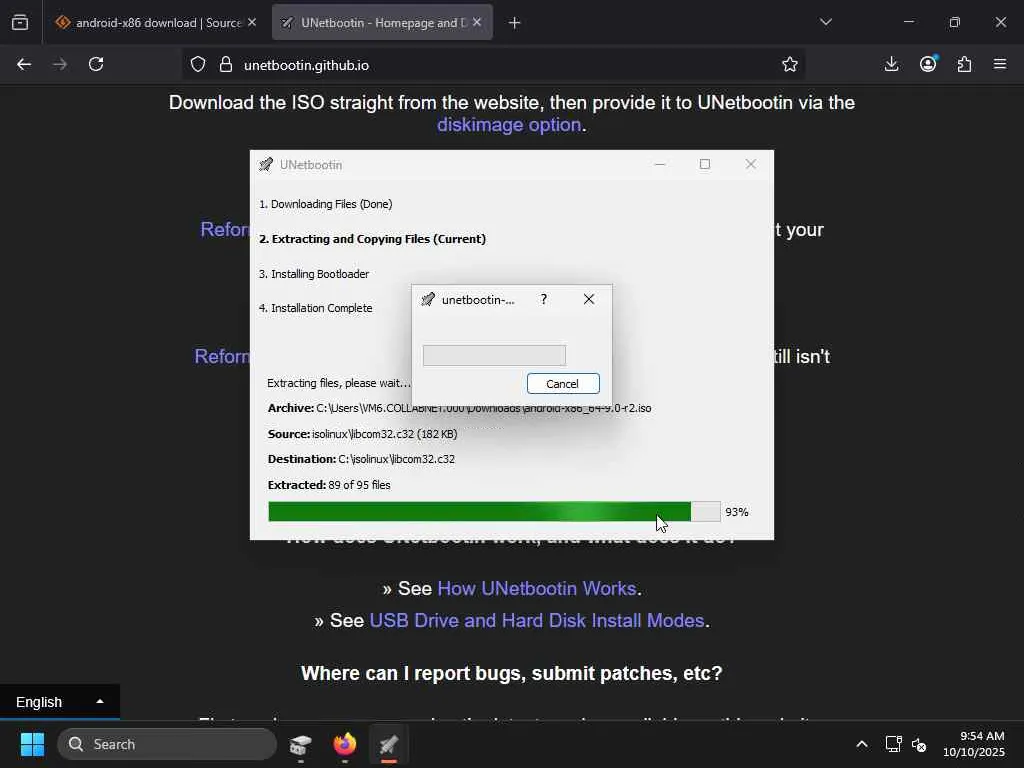Open the Windows Start menu
The image size is (1024, 768).
click(32, 744)
